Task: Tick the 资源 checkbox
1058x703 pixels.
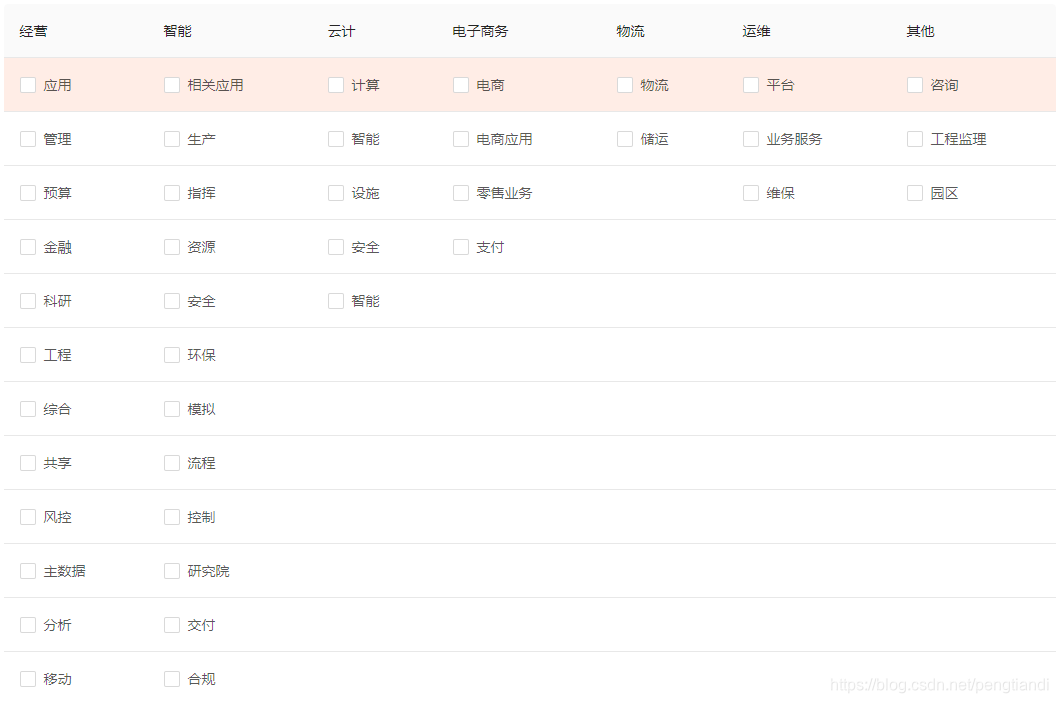Action: pos(172,247)
